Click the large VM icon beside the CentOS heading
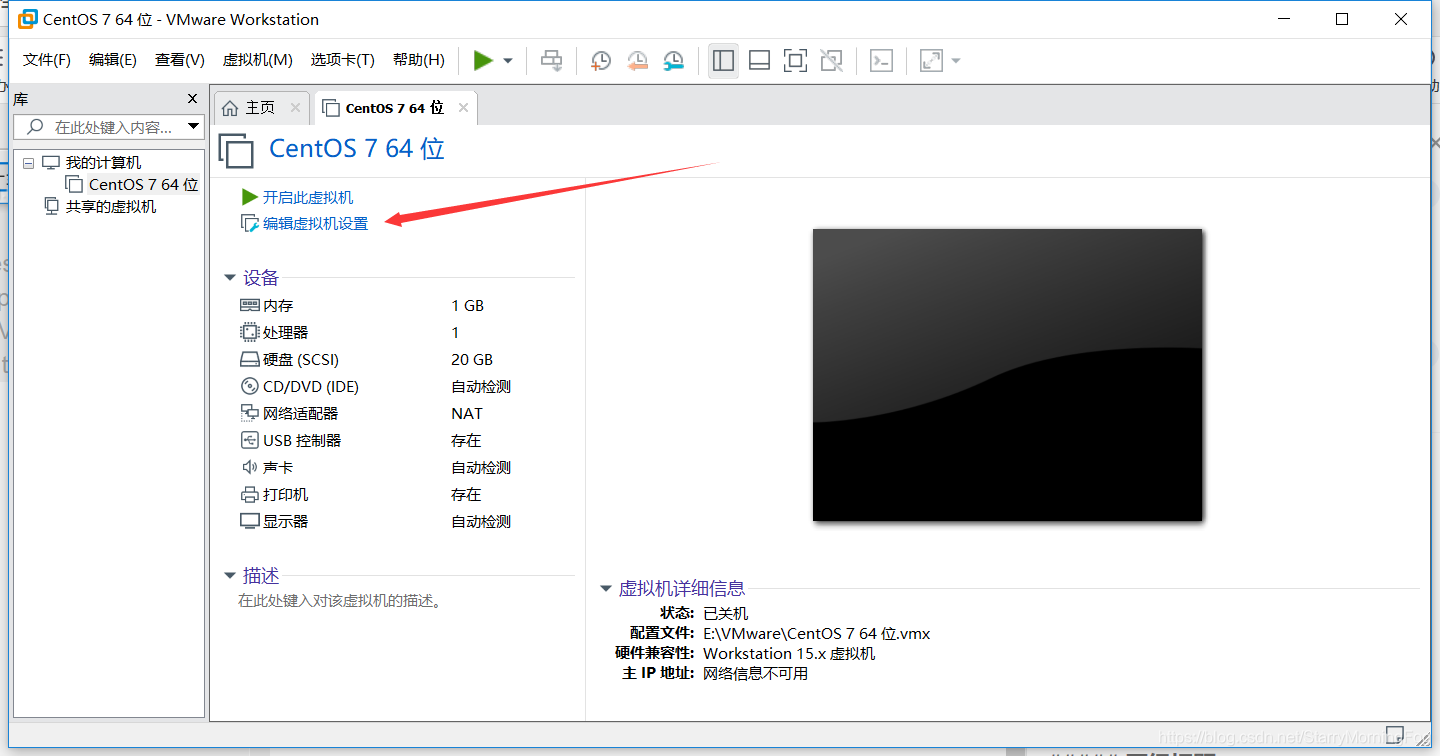This screenshot has width=1440, height=756. [x=236, y=150]
